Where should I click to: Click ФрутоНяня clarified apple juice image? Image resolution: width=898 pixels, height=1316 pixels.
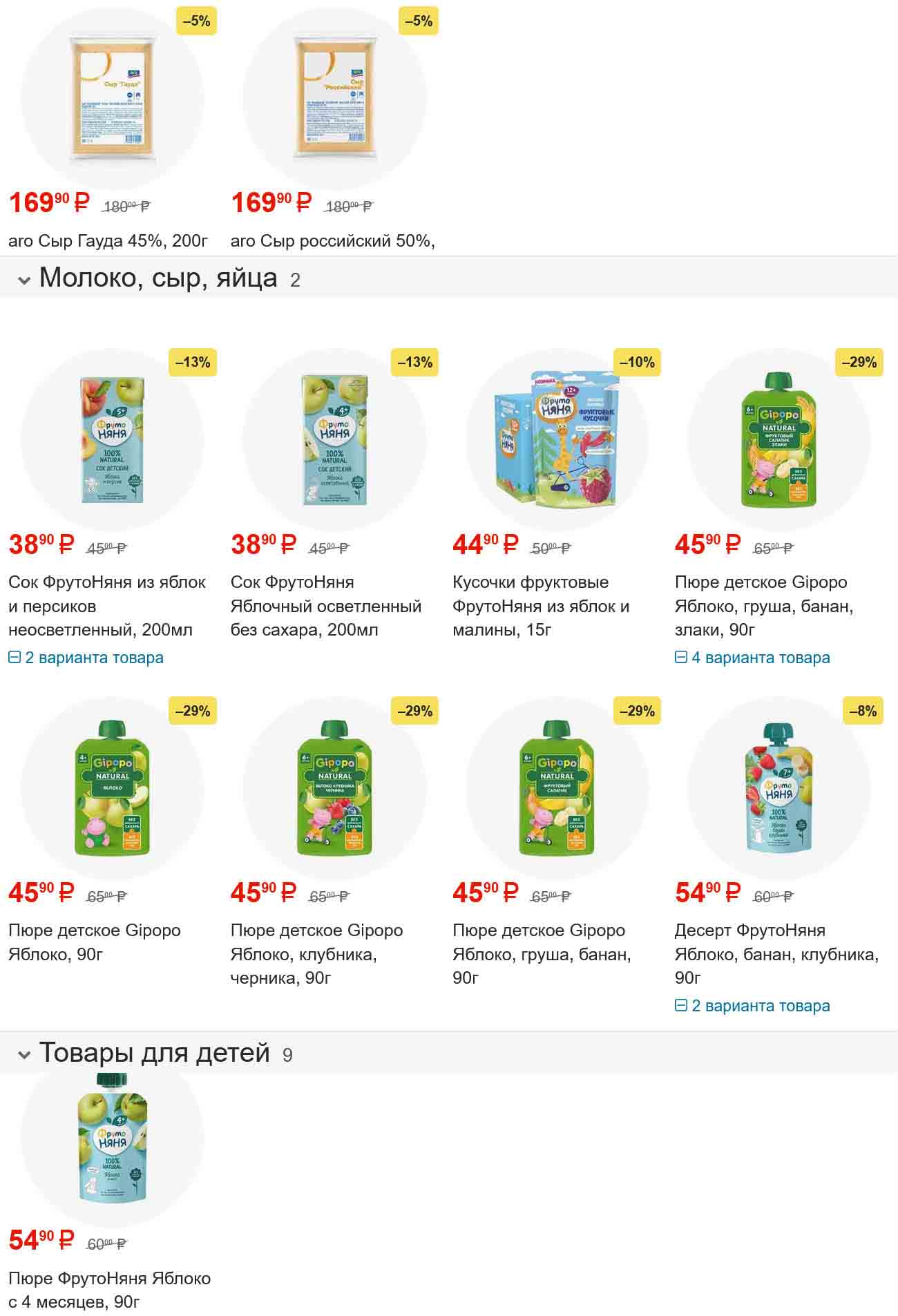coord(335,440)
